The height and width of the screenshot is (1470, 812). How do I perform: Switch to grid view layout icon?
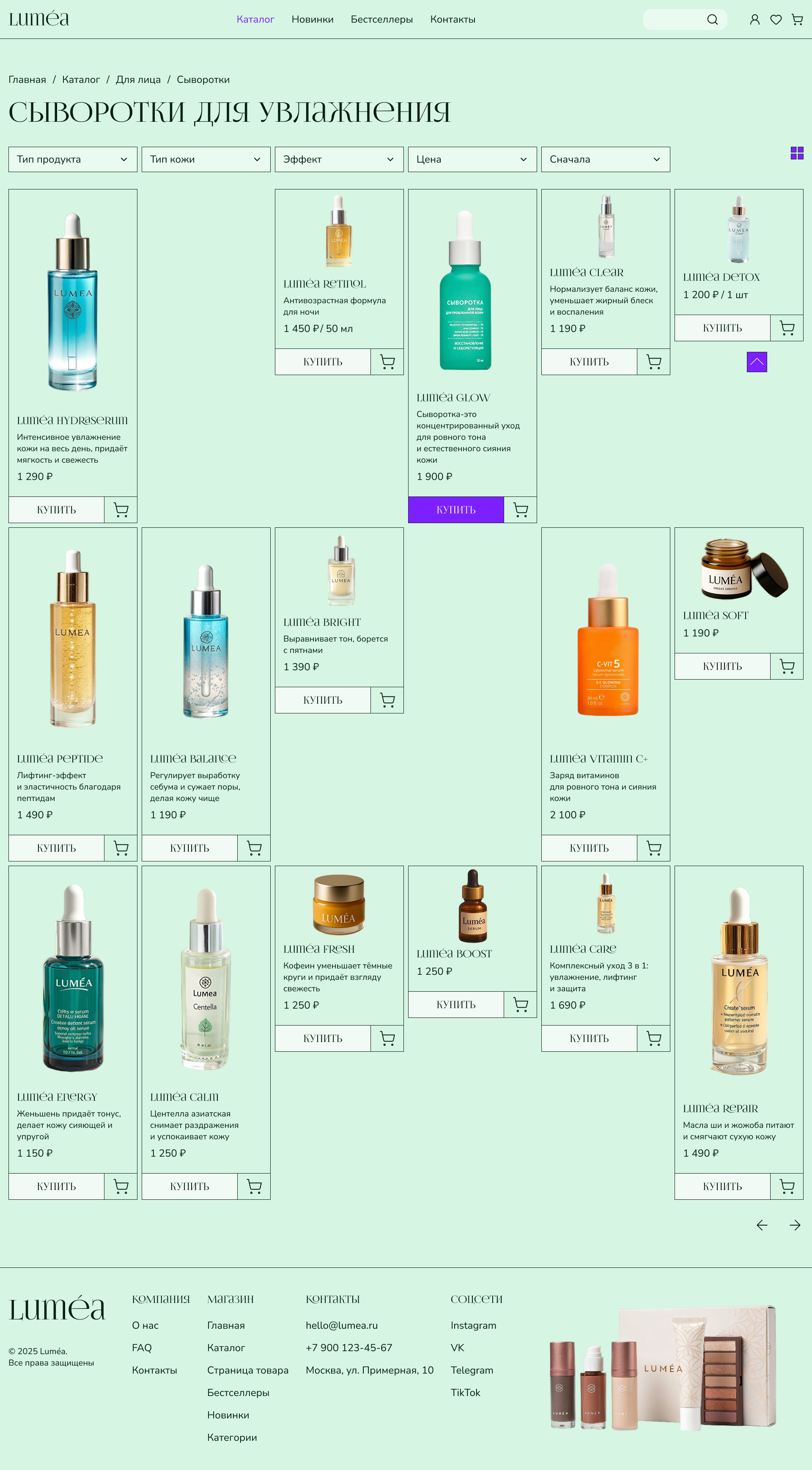797,153
